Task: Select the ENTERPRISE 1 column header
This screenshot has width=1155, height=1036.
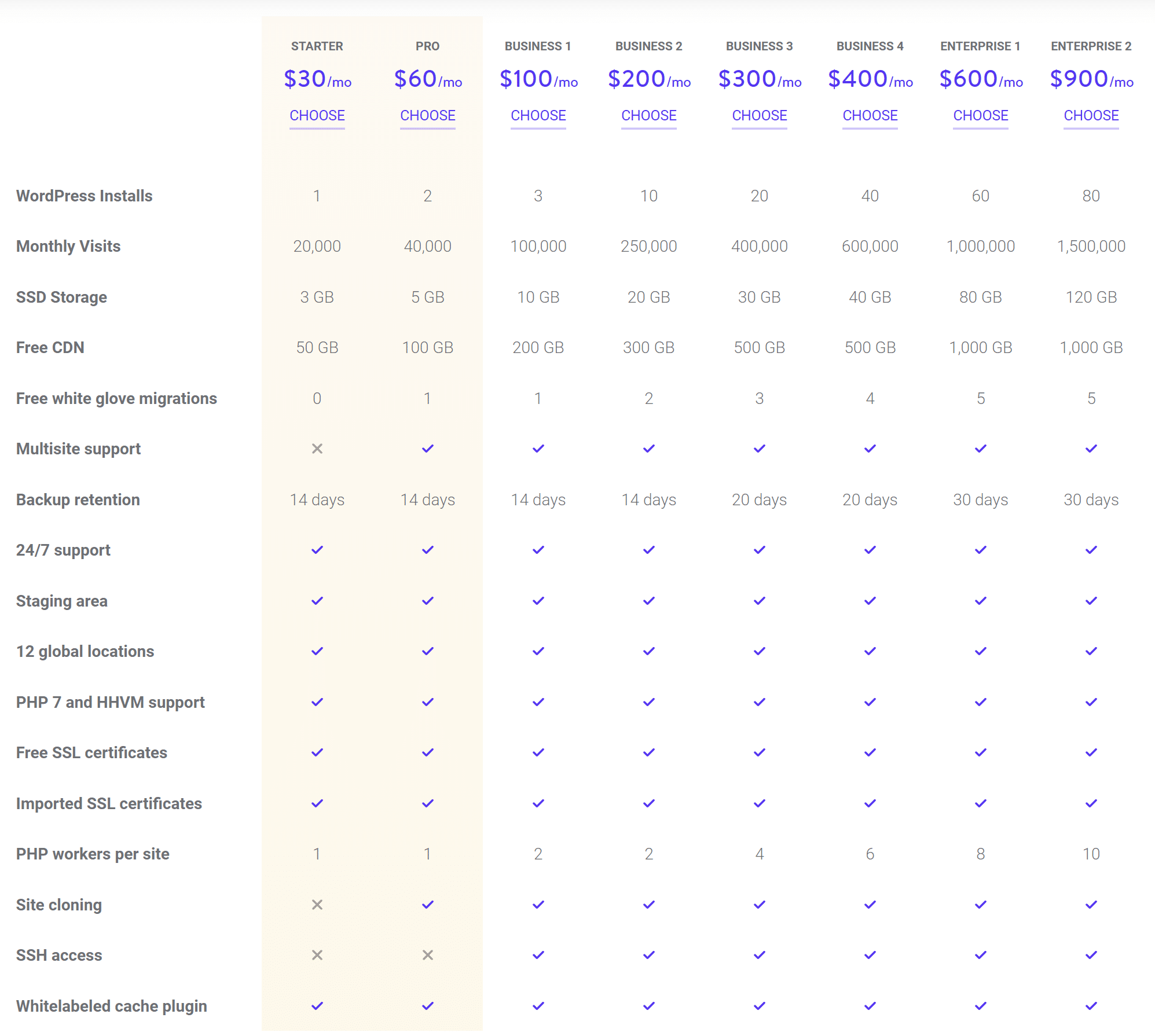Action: [x=980, y=46]
